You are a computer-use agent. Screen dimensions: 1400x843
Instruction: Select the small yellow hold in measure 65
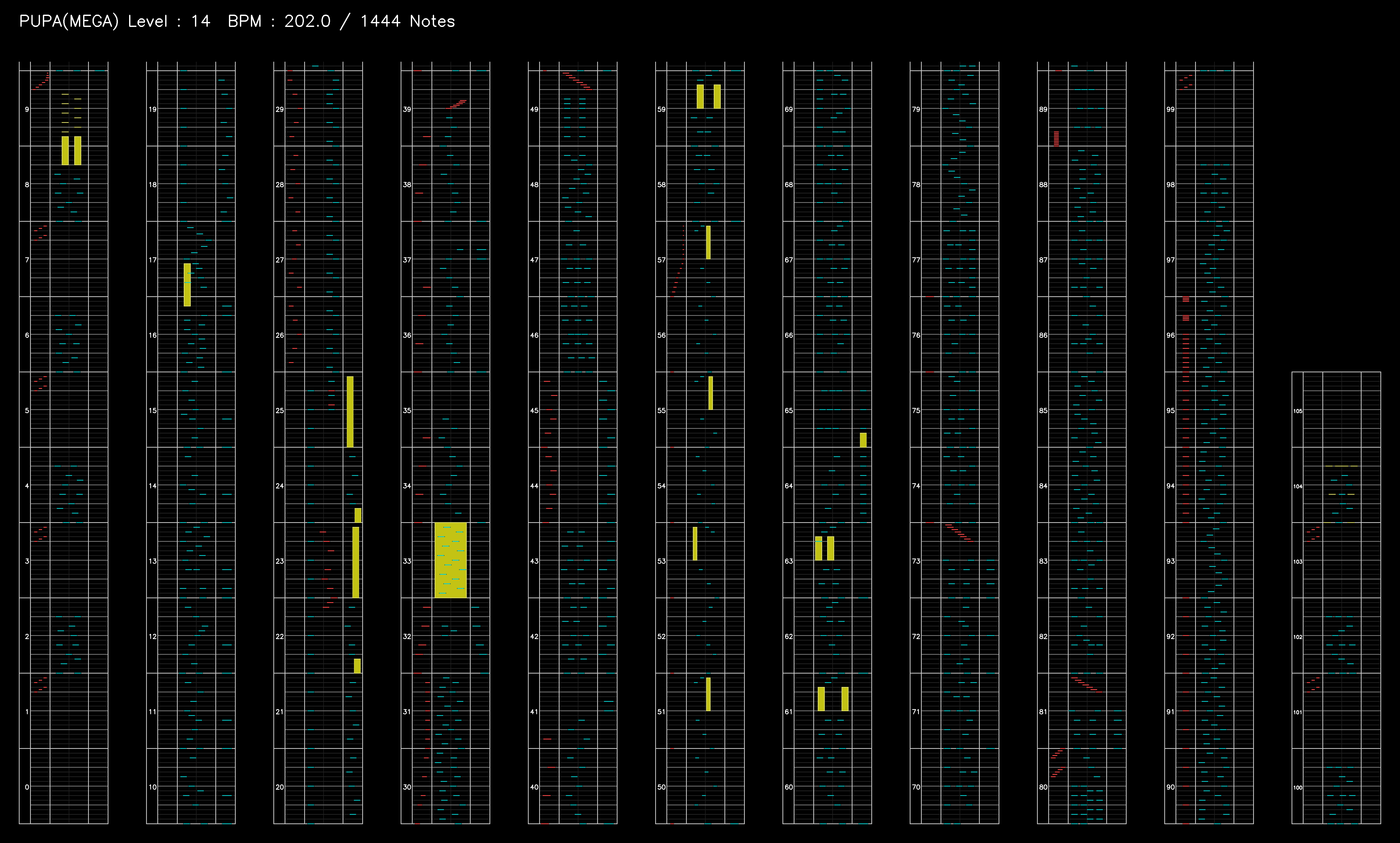tap(863, 440)
